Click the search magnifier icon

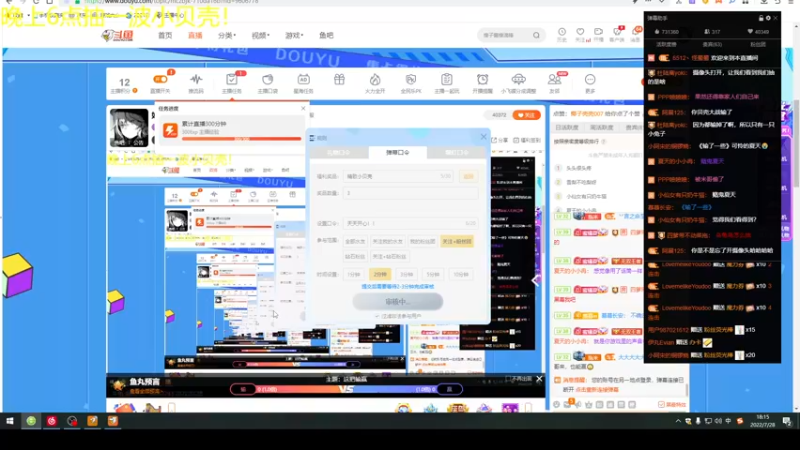coord(536,35)
